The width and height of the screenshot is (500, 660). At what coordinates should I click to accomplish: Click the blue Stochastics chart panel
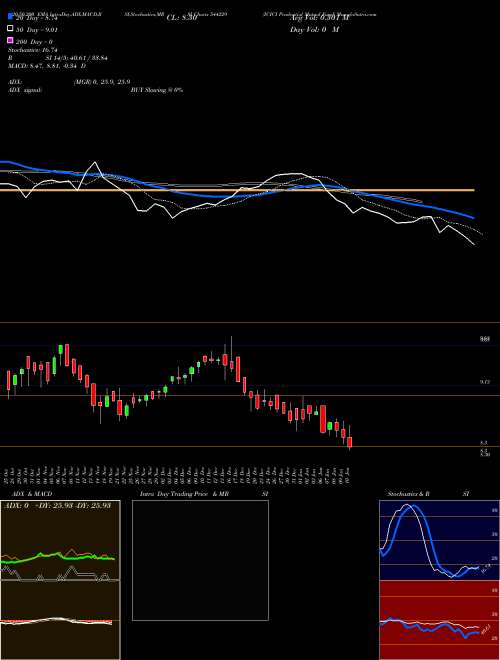point(439,540)
